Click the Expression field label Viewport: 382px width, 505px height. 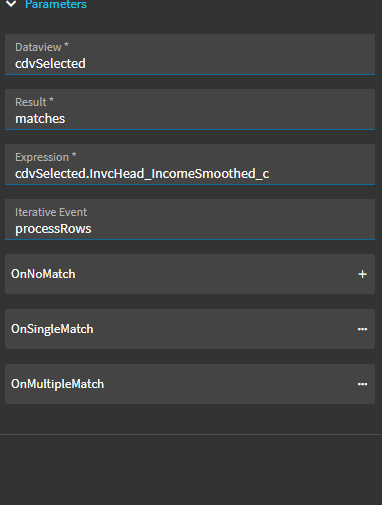pyautogui.click(x=46, y=157)
